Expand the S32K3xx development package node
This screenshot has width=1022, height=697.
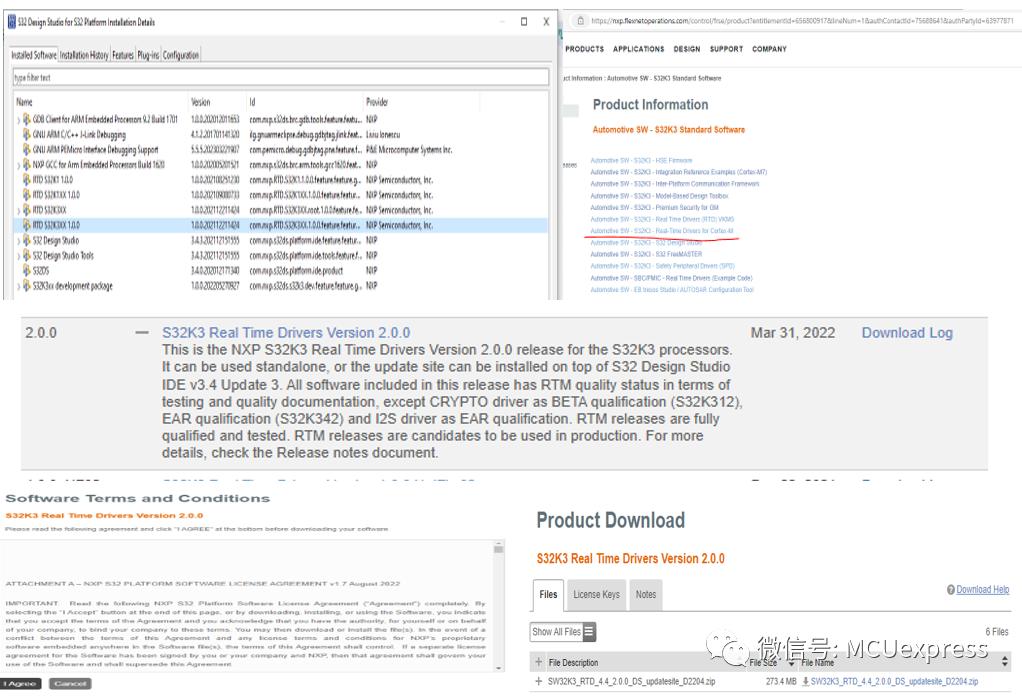point(18,286)
